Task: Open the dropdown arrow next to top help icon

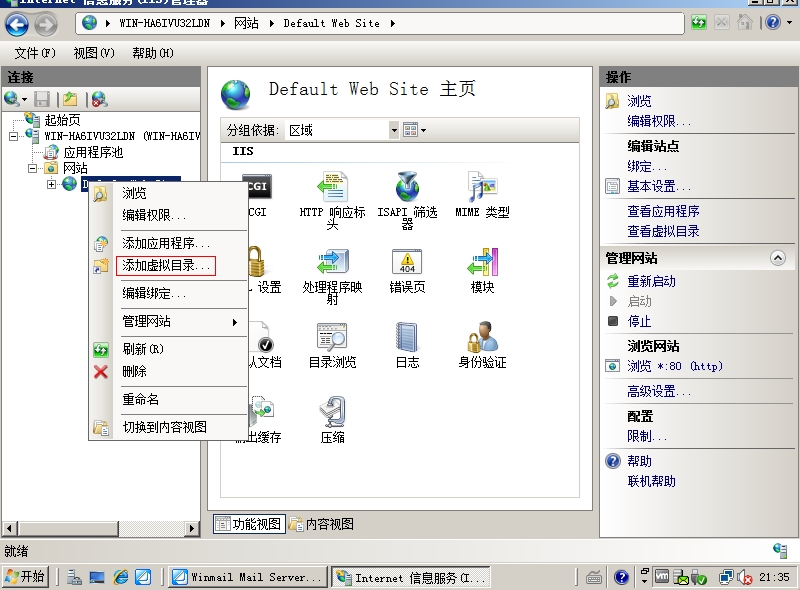Action: click(789, 22)
